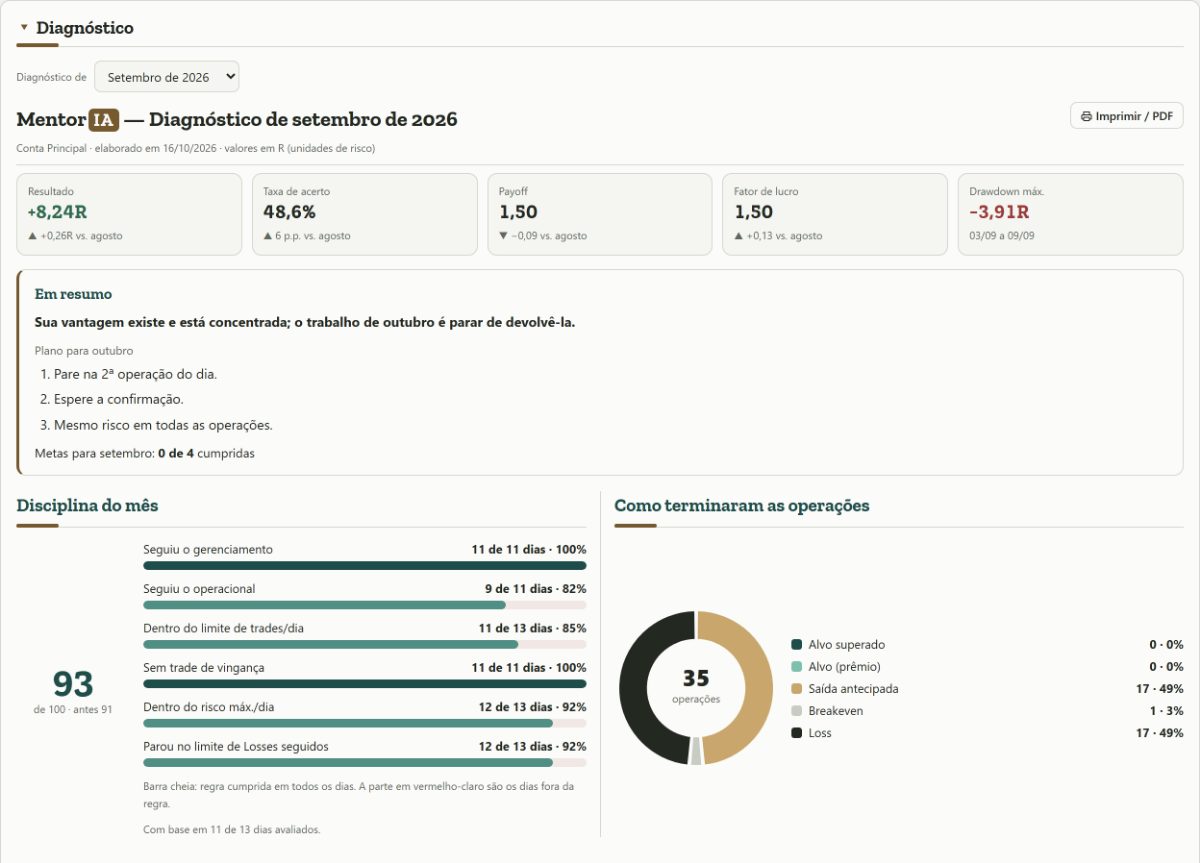Click 'Metas para setembro: 0 de 4 cumpridas'

[x=145, y=453]
